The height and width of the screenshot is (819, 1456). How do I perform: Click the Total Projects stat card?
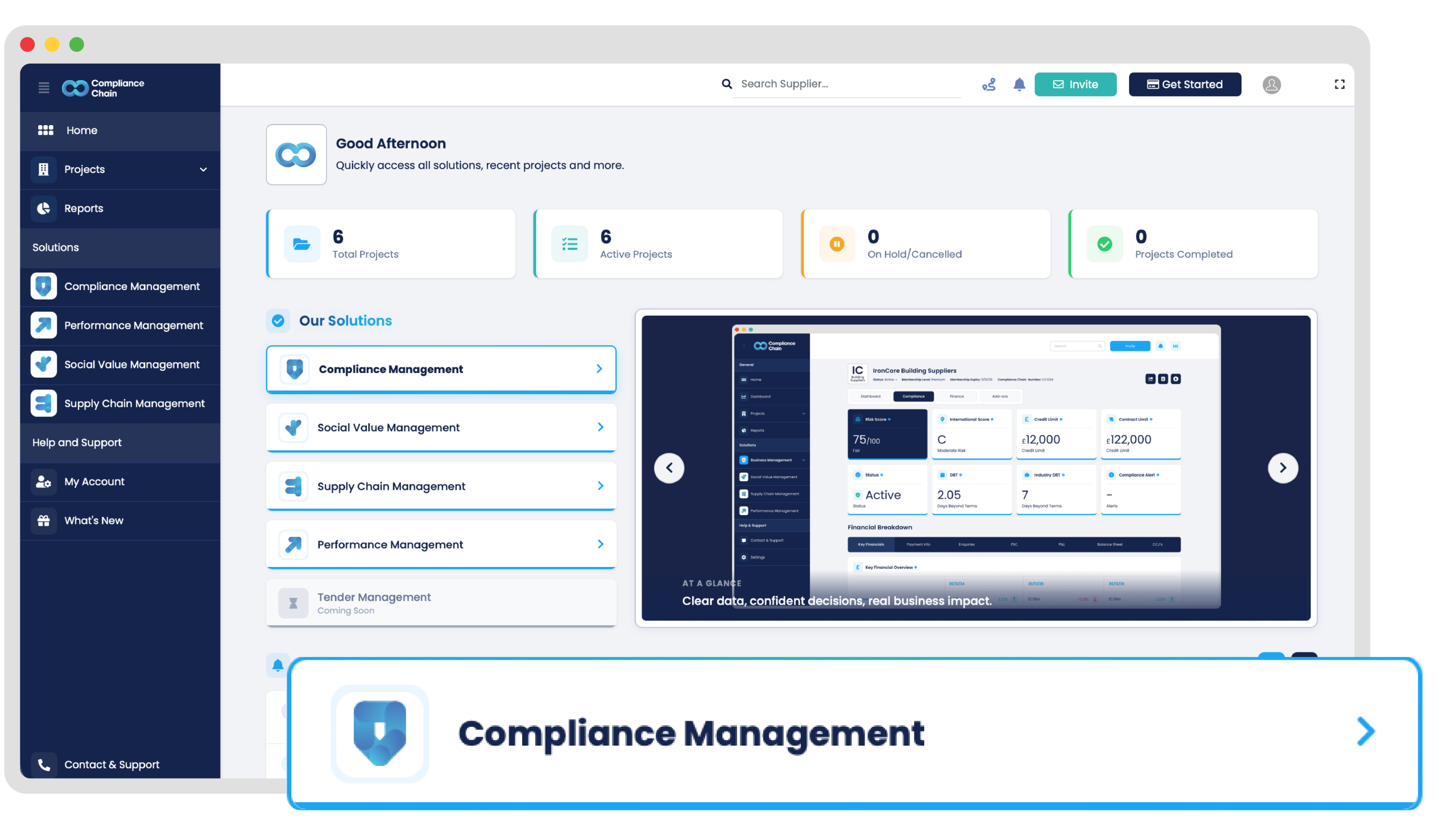pos(391,244)
